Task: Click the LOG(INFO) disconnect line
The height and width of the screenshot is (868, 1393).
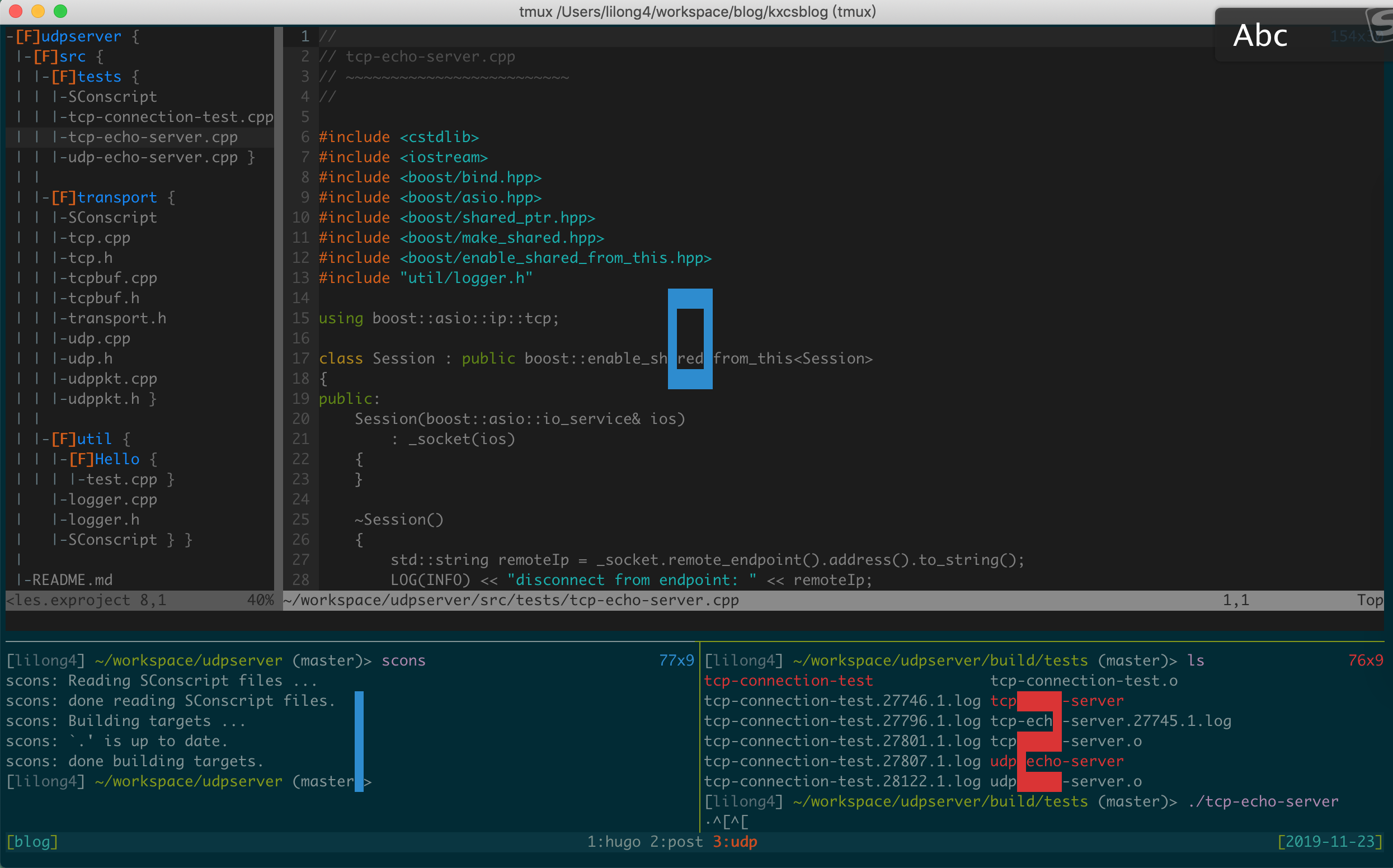Action: click(x=631, y=580)
